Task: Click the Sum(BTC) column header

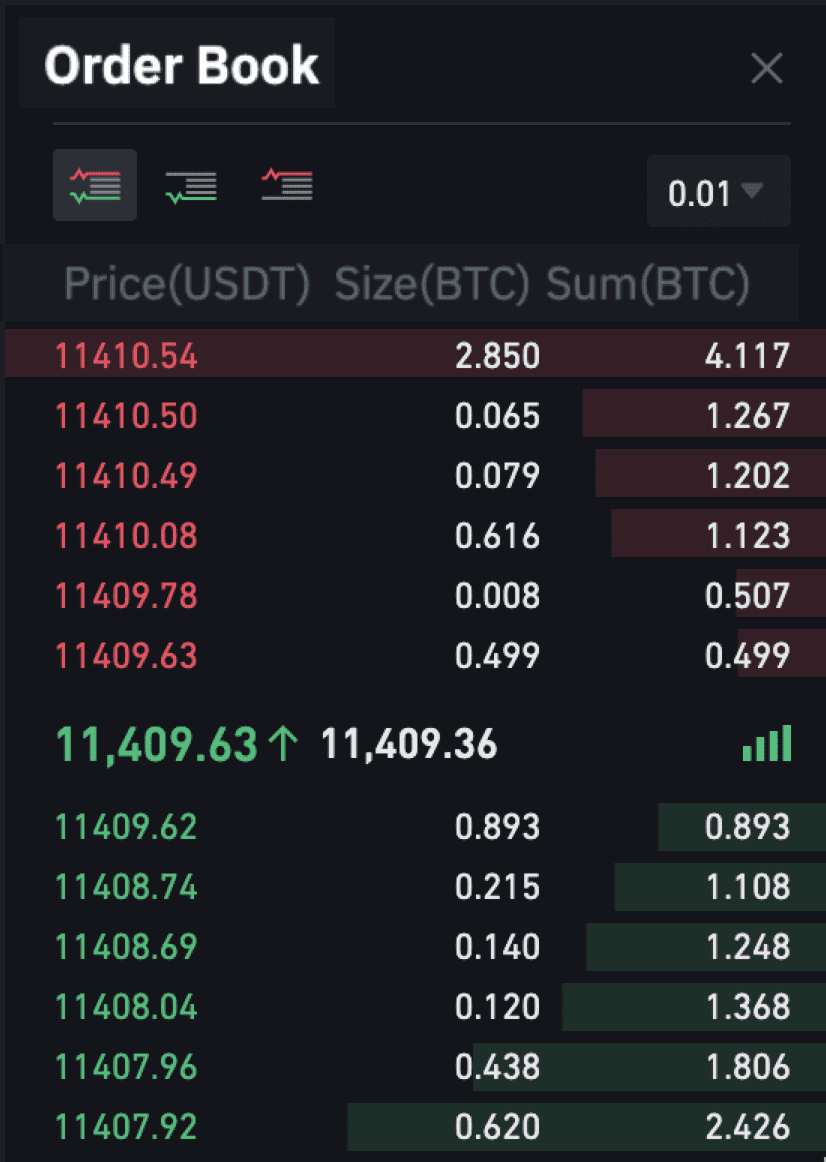Action: click(647, 283)
